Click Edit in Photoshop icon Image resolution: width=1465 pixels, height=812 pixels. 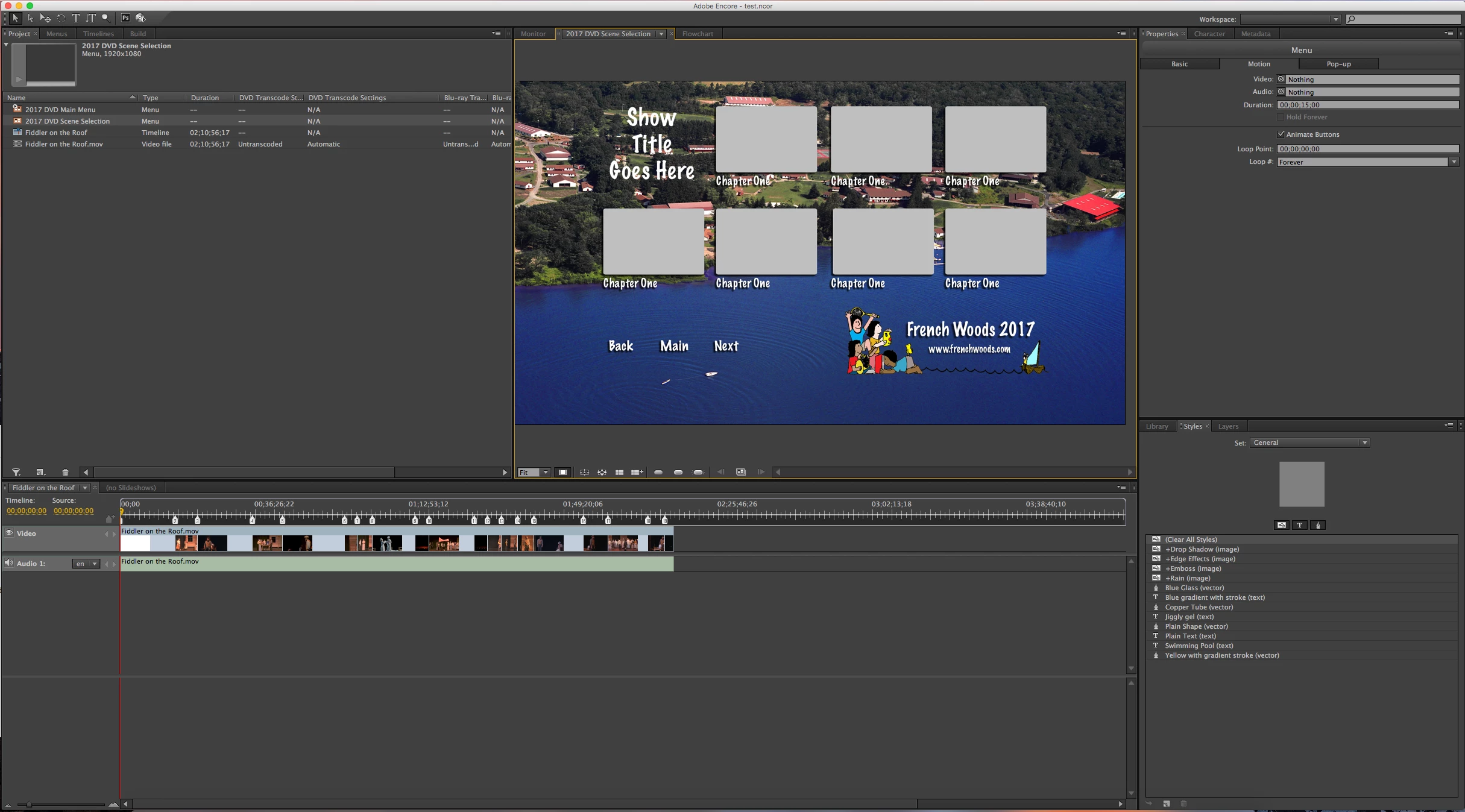pyautogui.click(x=125, y=18)
